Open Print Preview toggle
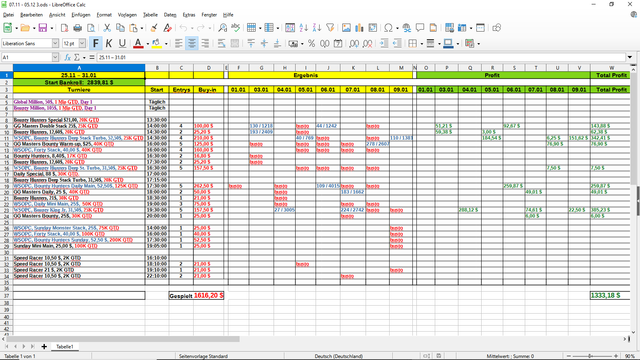The image size is (640, 360). pos(91,28)
